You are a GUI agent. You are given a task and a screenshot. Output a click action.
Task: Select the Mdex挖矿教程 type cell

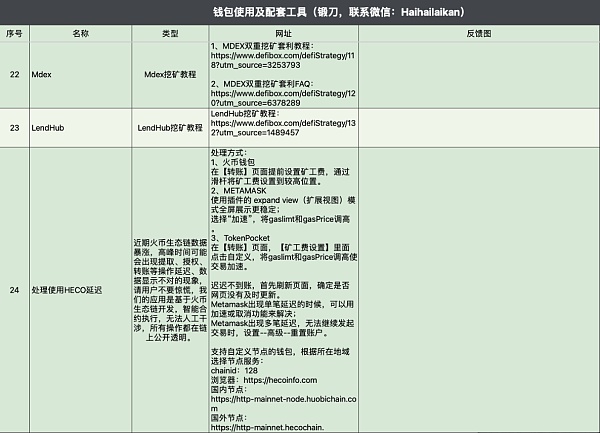pos(170,75)
